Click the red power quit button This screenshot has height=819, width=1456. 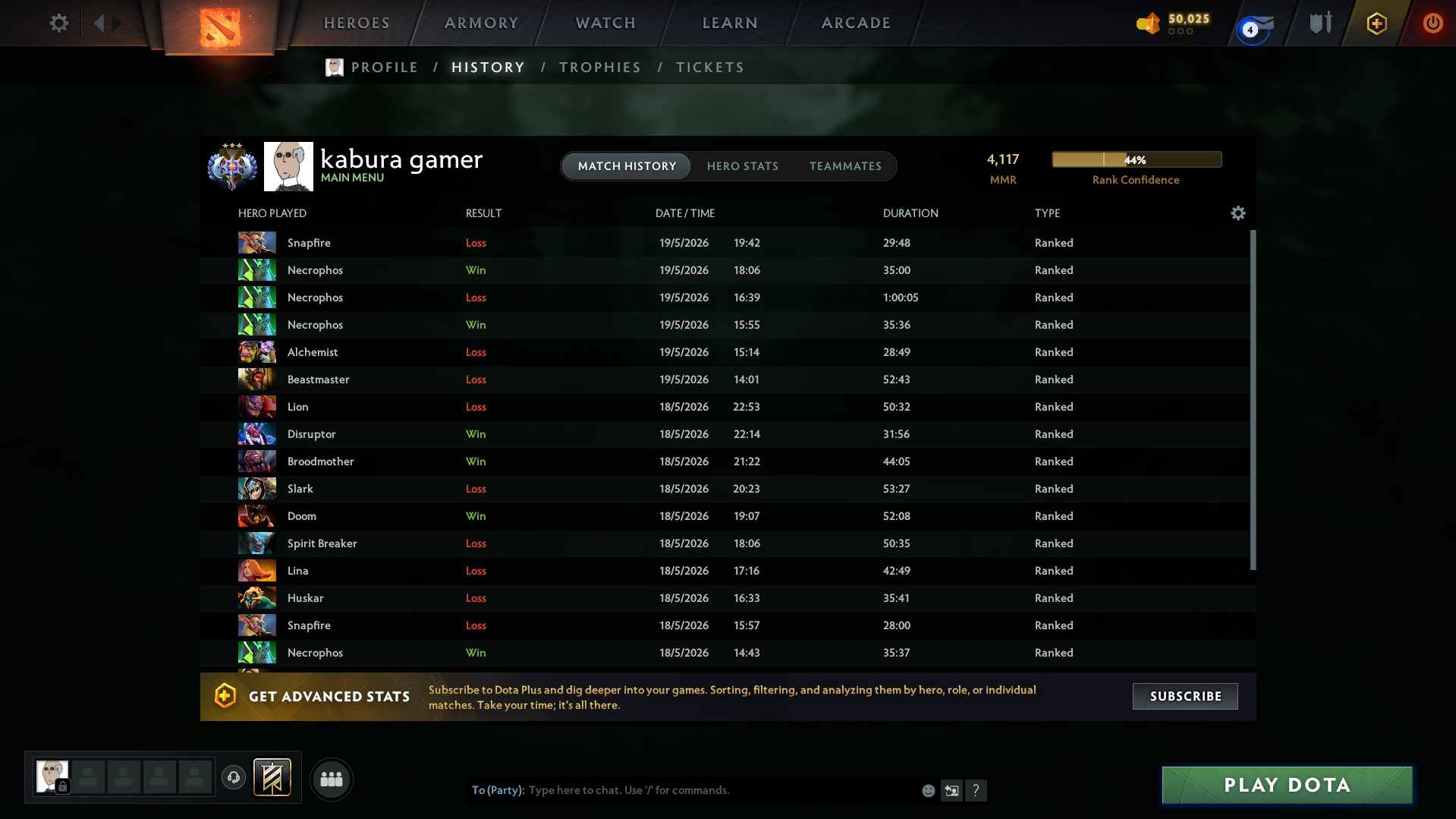click(x=1432, y=23)
